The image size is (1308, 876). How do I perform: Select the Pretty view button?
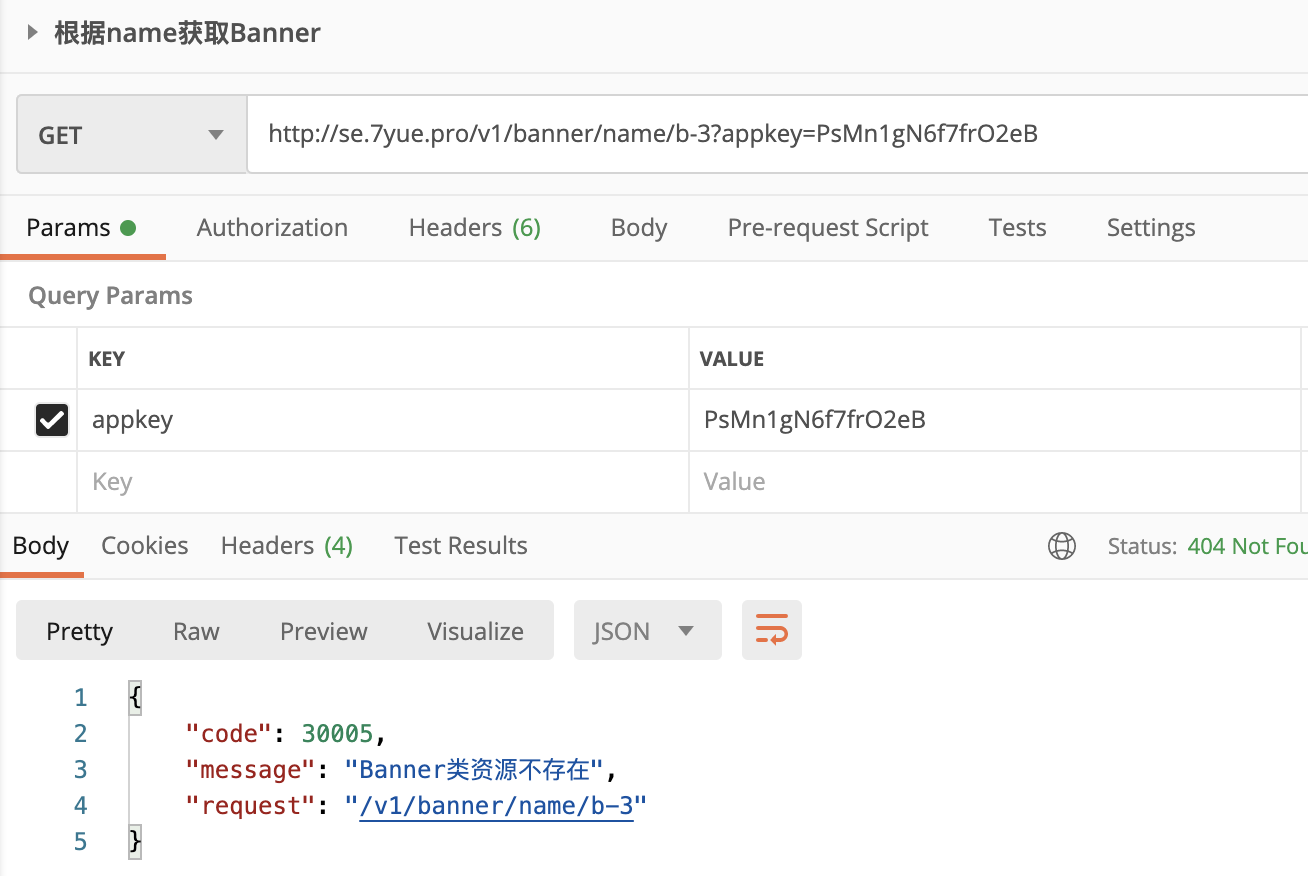pyautogui.click(x=80, y=631)
